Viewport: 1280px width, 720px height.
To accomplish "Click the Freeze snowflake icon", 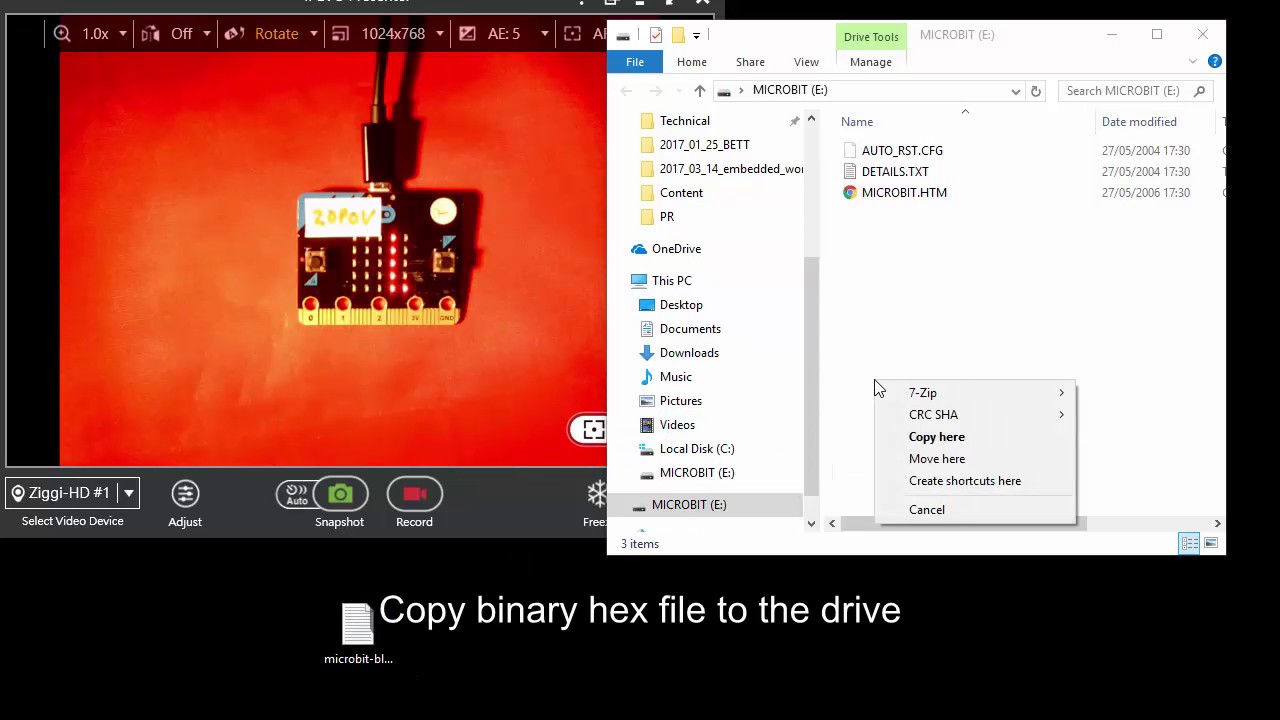I will (596, 494).
